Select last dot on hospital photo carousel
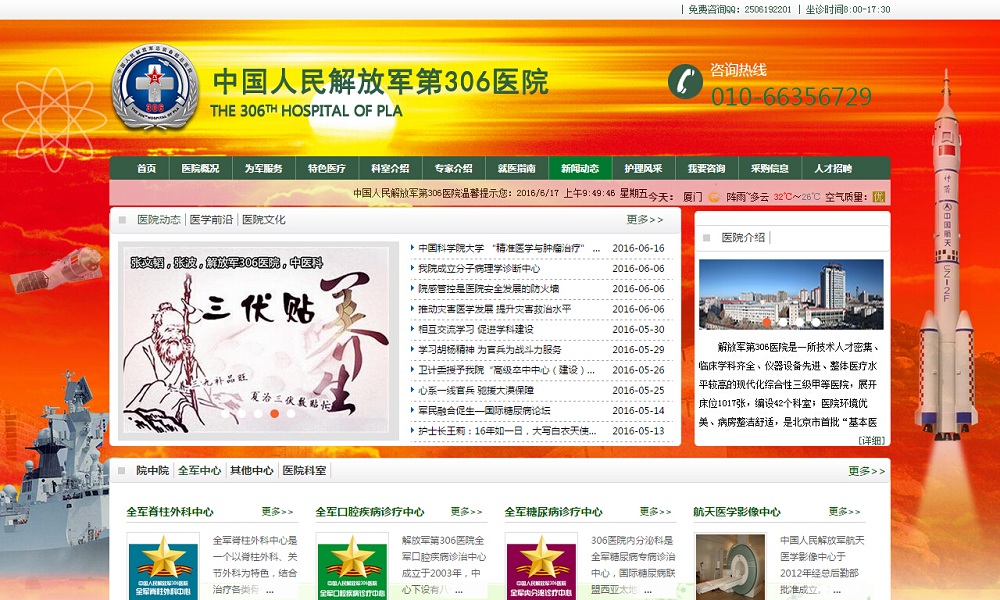This screenshot has width=1000, height=600. (816, 322)
